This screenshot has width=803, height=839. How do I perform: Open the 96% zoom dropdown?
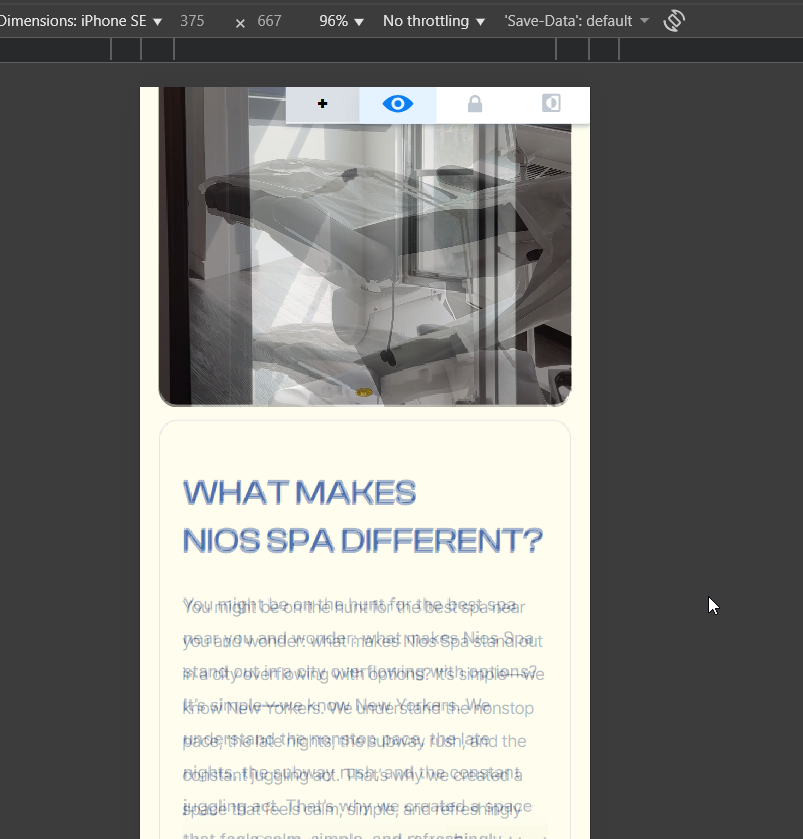coord(341,21)
